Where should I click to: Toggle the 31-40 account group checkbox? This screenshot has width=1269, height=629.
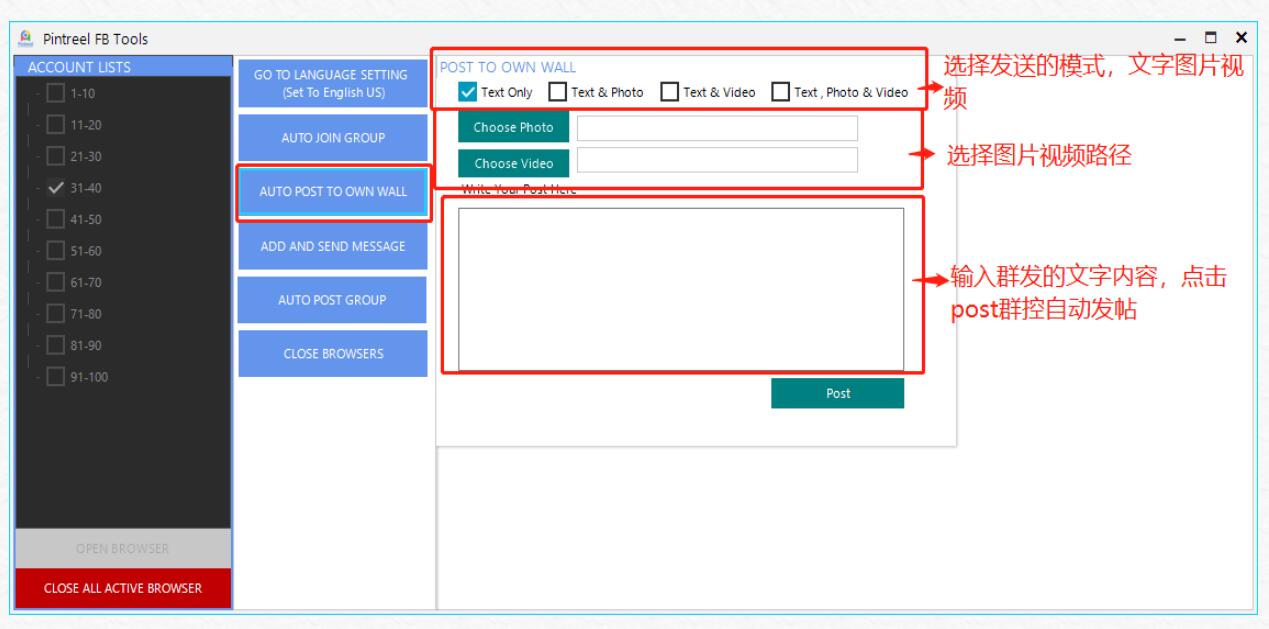[57, 188]
